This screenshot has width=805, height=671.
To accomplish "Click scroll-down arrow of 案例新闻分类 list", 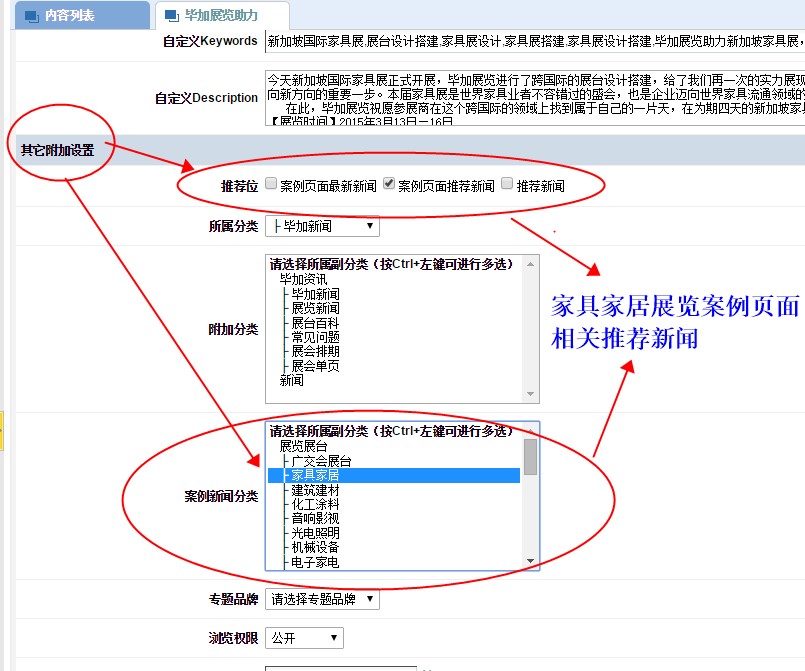I will [531, 562].
